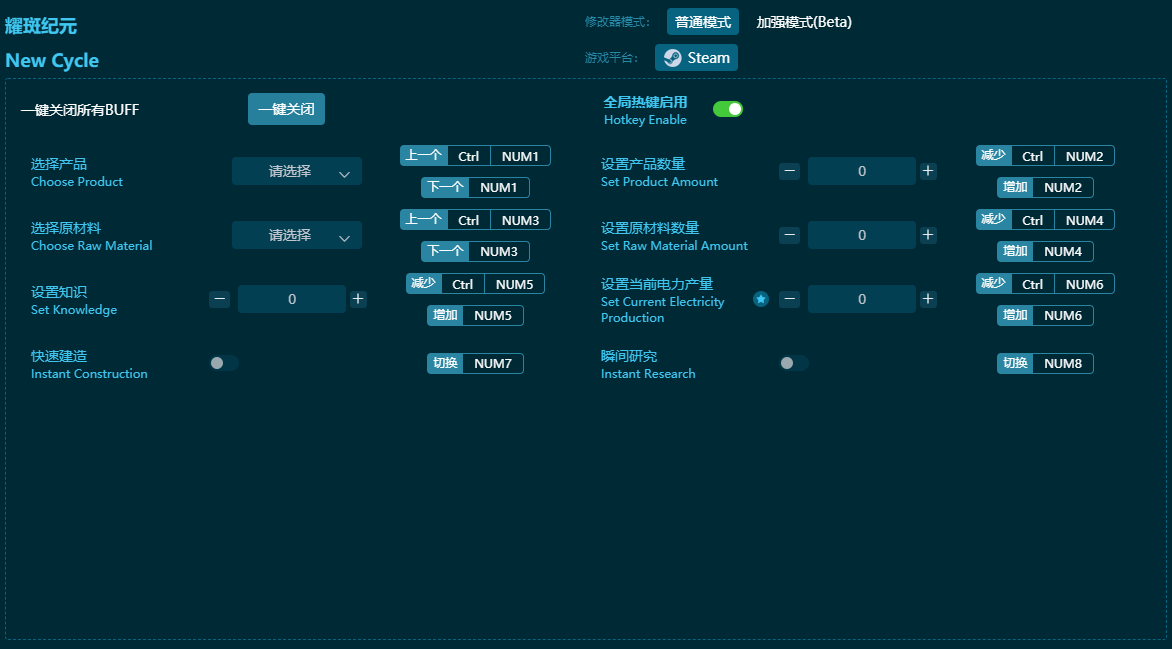Select the Steam platform icon
This screenshot has height=649, width=1172.
tap(695, 57)
